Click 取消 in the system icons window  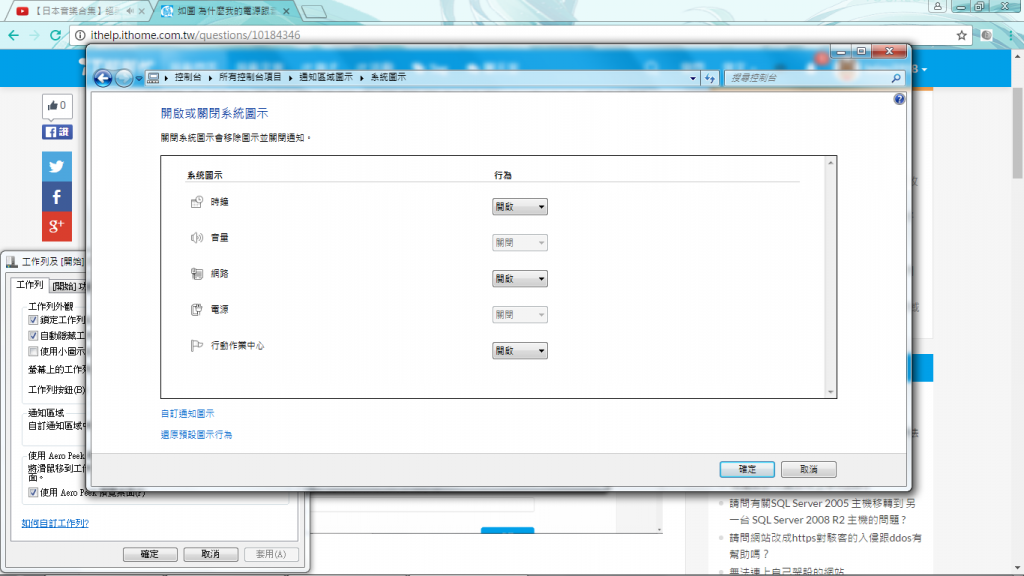click(808, 469)
